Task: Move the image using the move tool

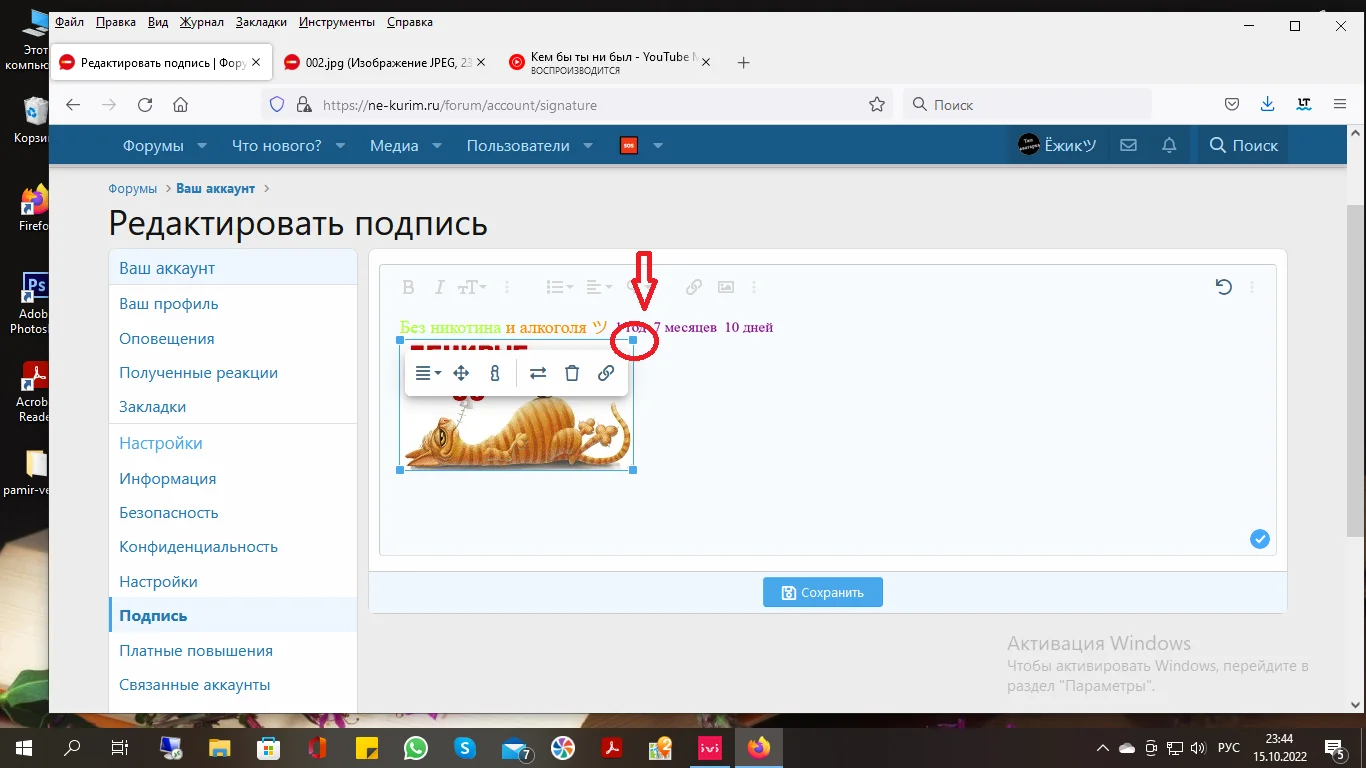Action: coord(461,373)
